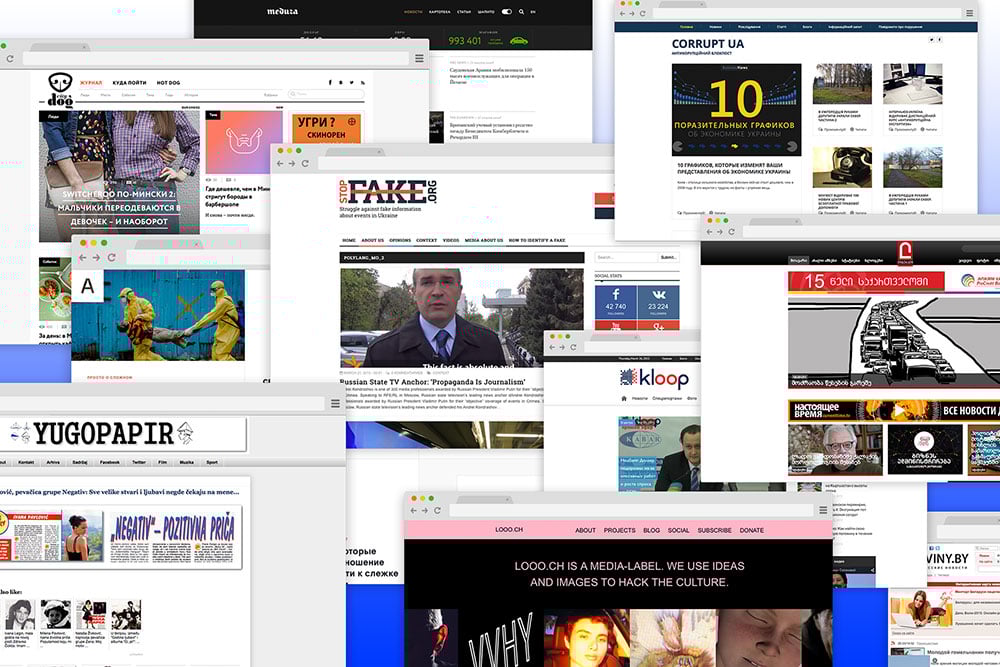Click back arrow in LOOO.CH browser window
The image size is (1000, 667).
coord(414,510)
